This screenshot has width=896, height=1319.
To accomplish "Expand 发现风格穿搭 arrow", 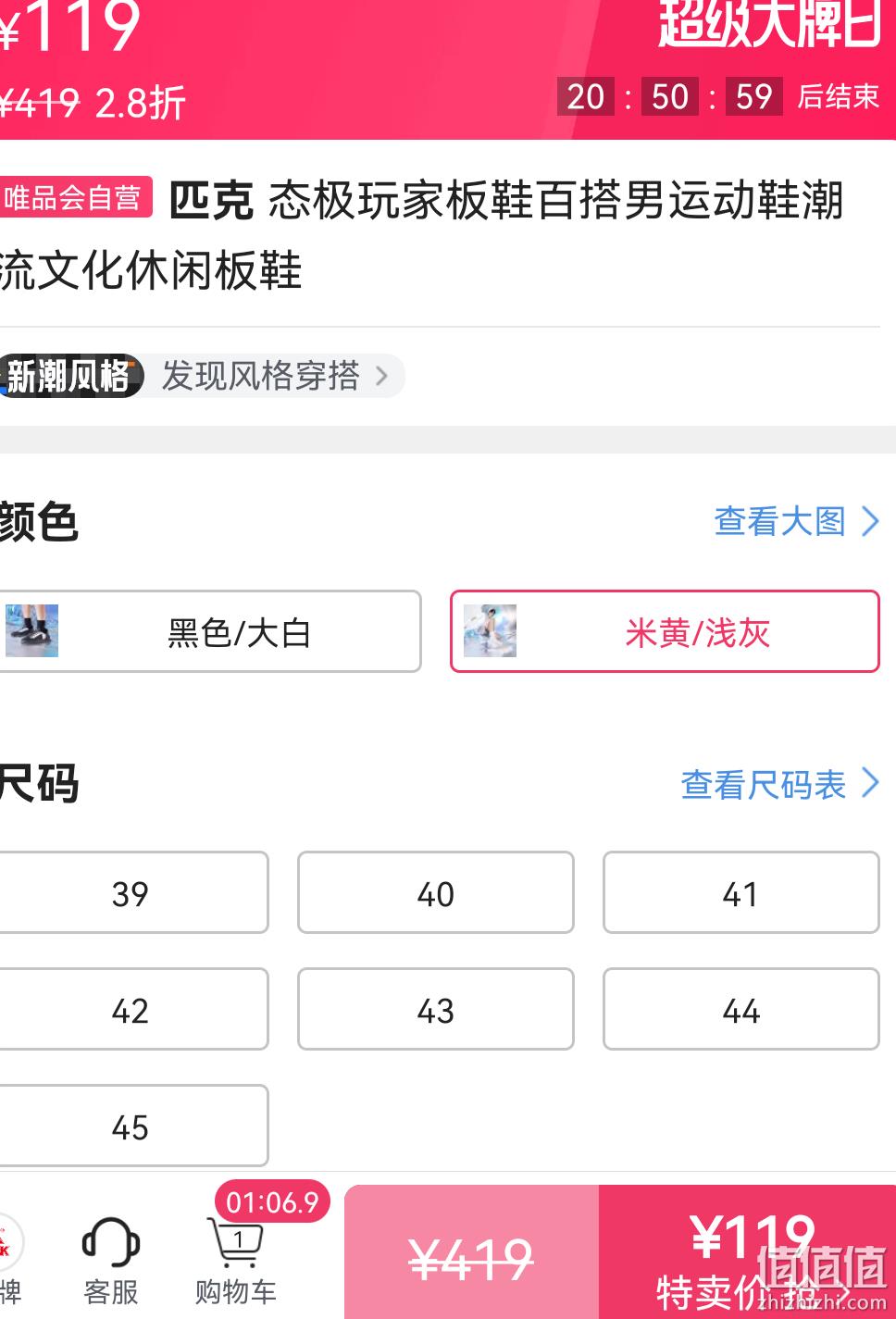I will (x=381, y=376).
